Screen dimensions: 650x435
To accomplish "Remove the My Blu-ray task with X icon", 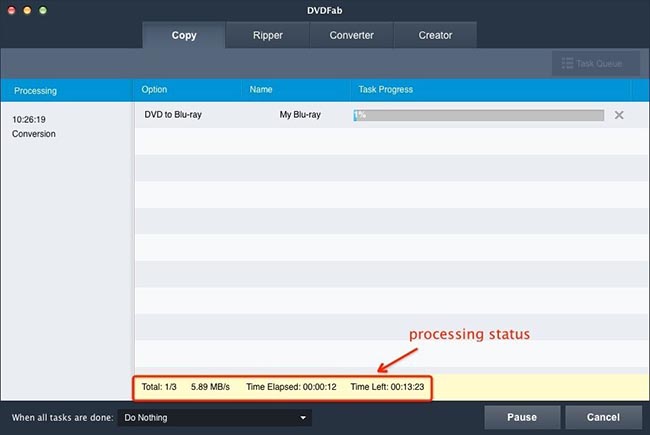I will click(619, 115).
